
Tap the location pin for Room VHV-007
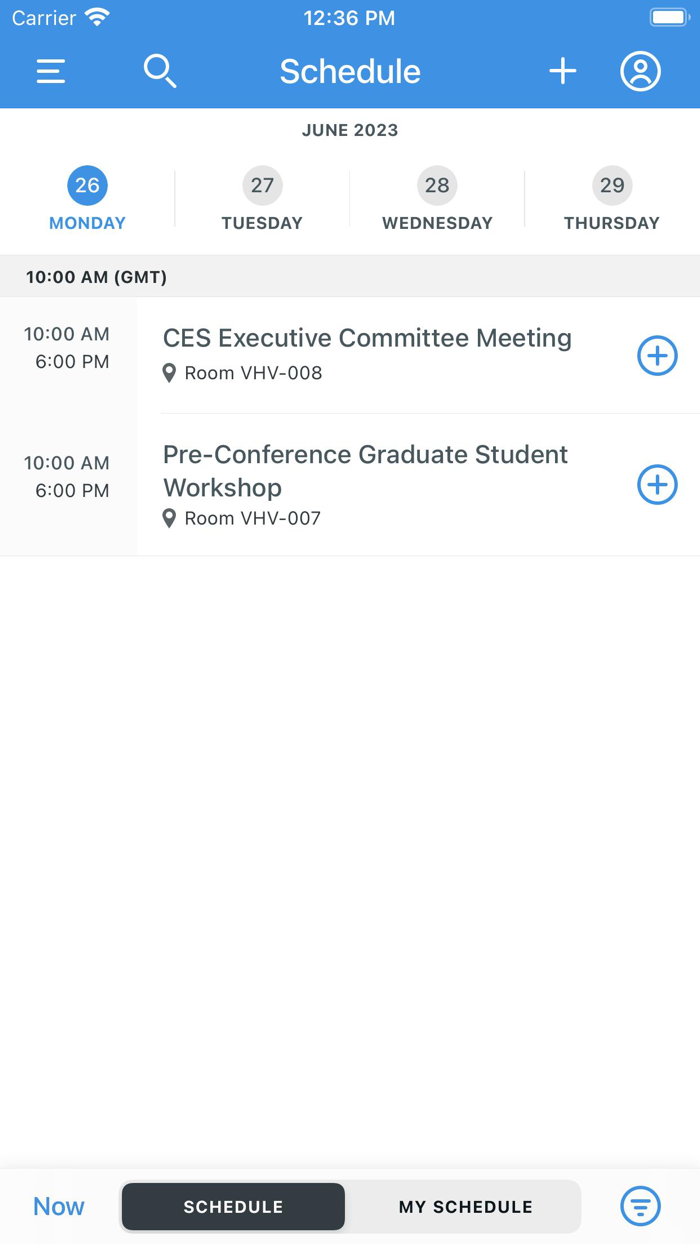point(169,518)
